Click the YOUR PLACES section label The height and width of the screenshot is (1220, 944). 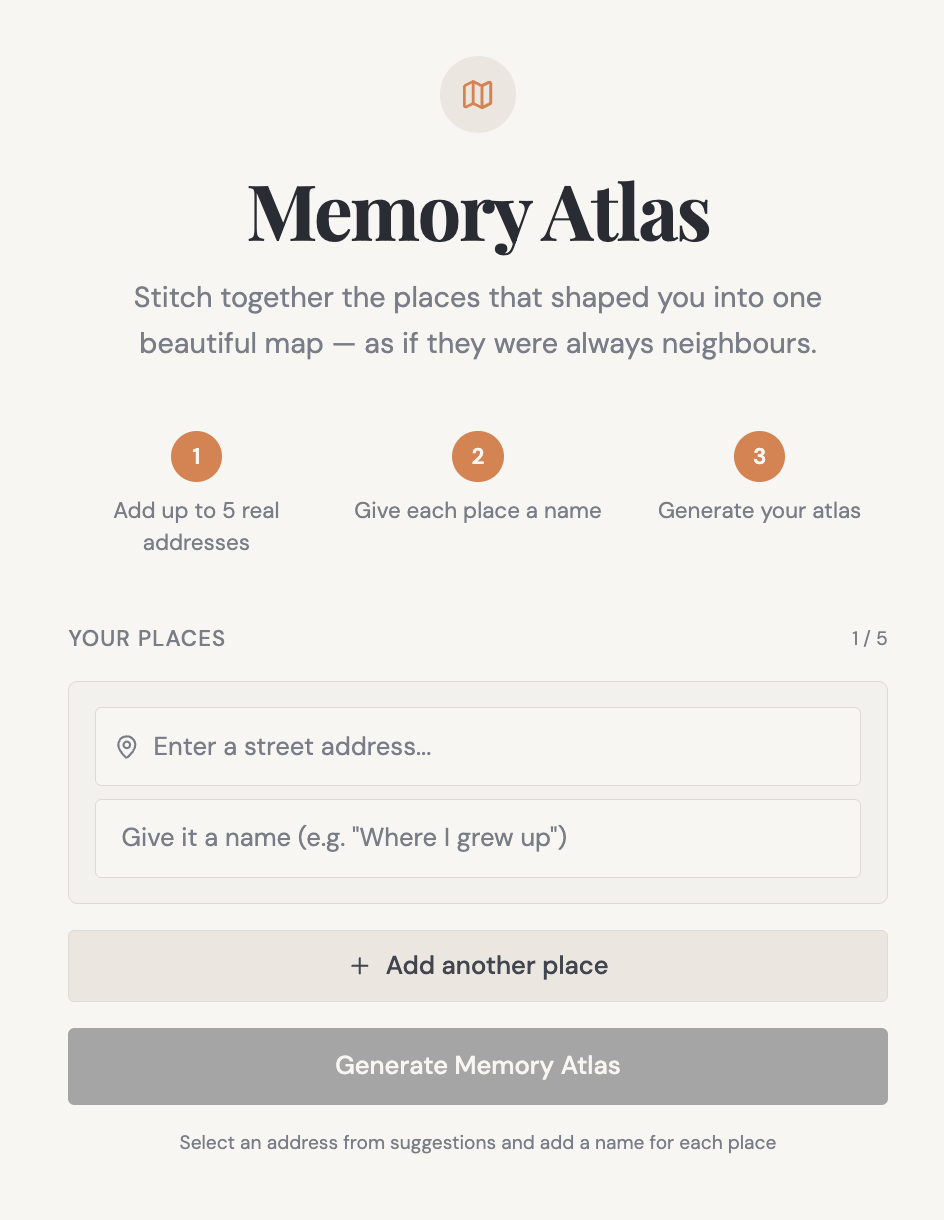point(147,638)
